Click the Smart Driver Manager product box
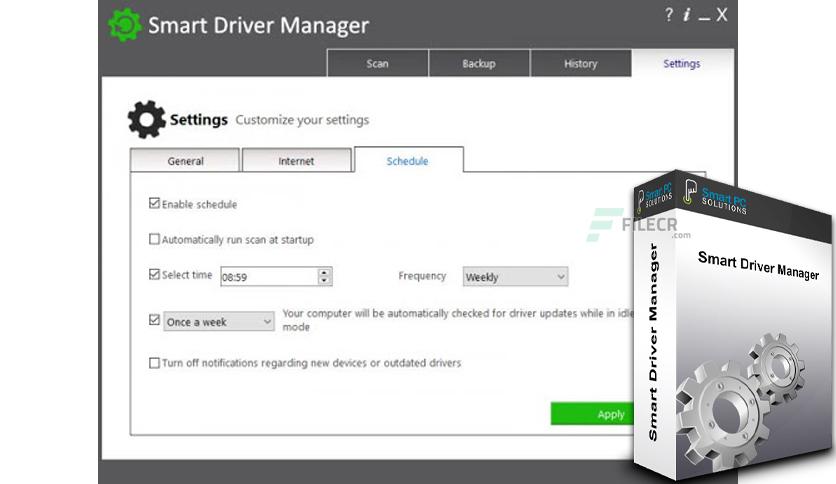Screen dimensions: 836x484 tap(732, 325)
